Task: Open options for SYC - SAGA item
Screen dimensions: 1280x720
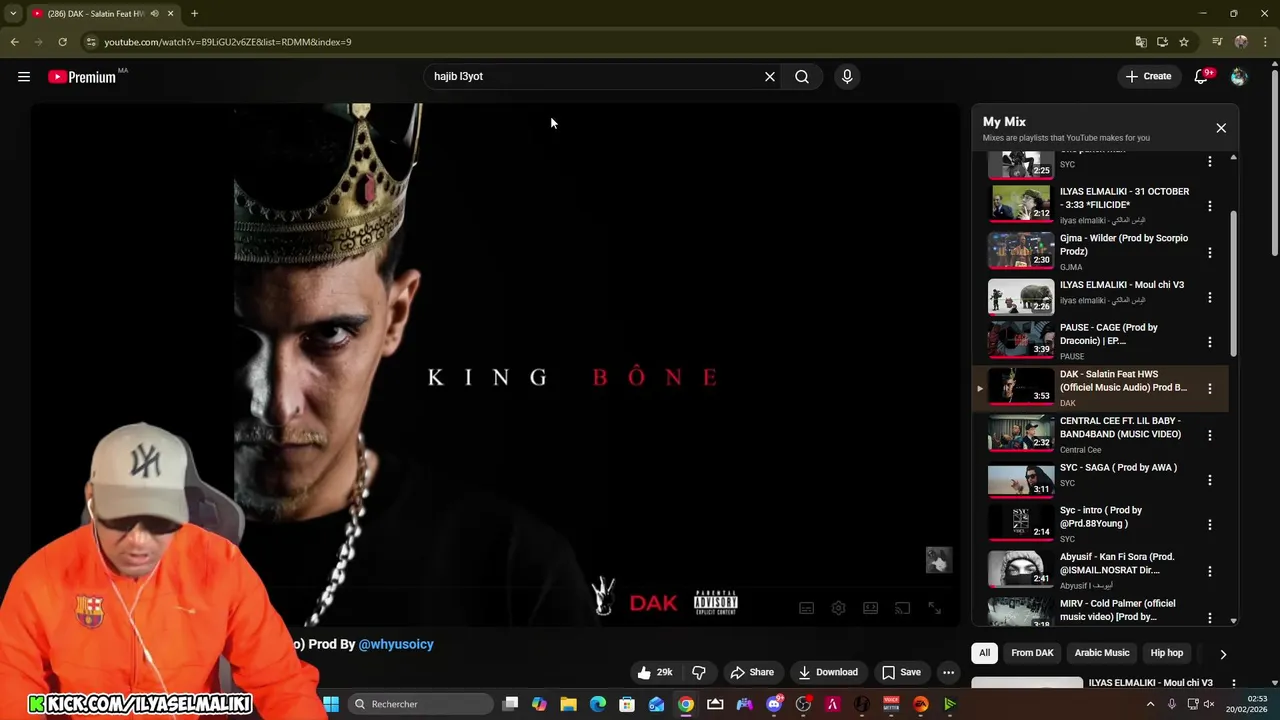Action: pos(1210,480)
